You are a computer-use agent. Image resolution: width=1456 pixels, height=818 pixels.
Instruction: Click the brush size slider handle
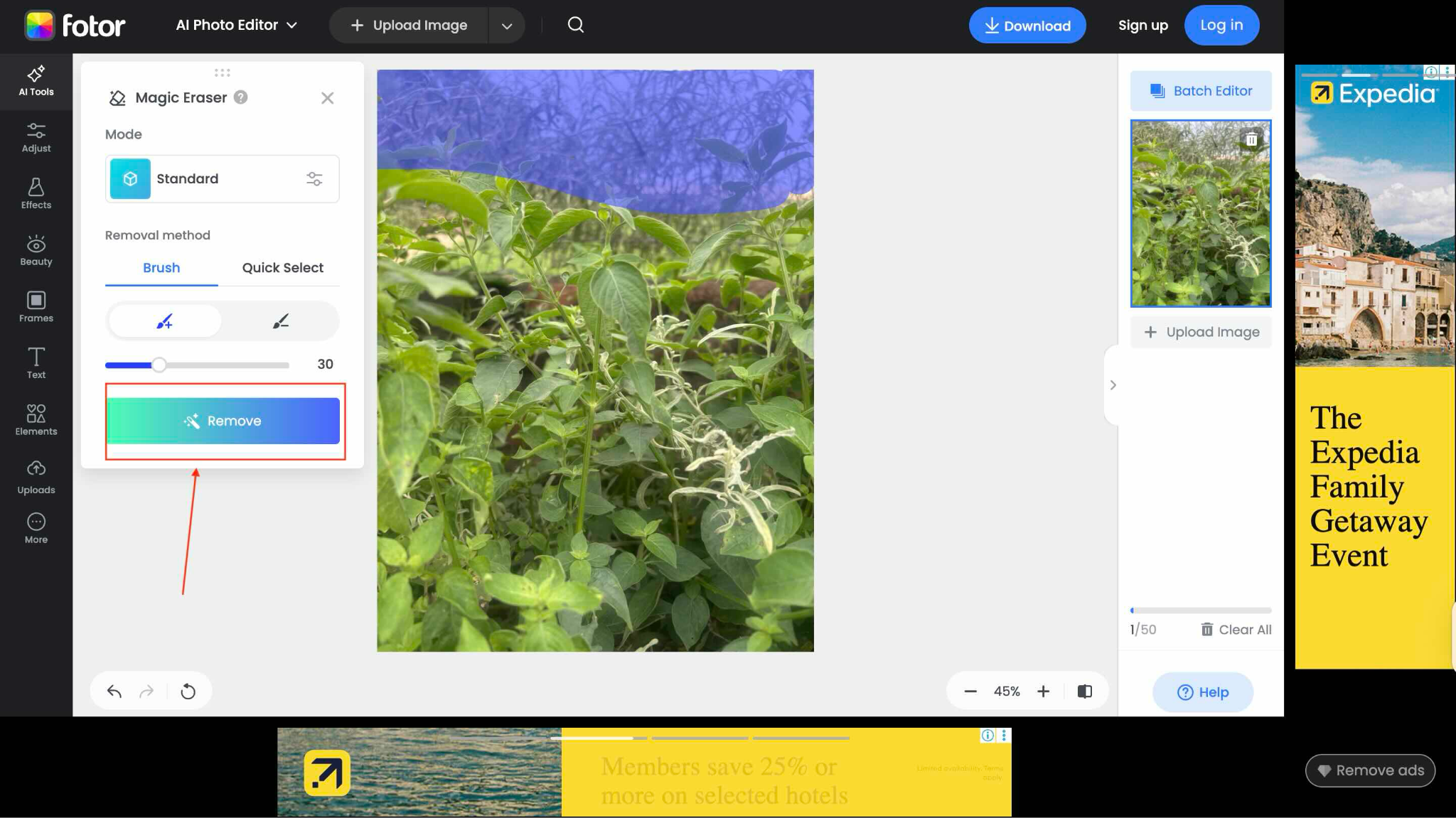159,365
